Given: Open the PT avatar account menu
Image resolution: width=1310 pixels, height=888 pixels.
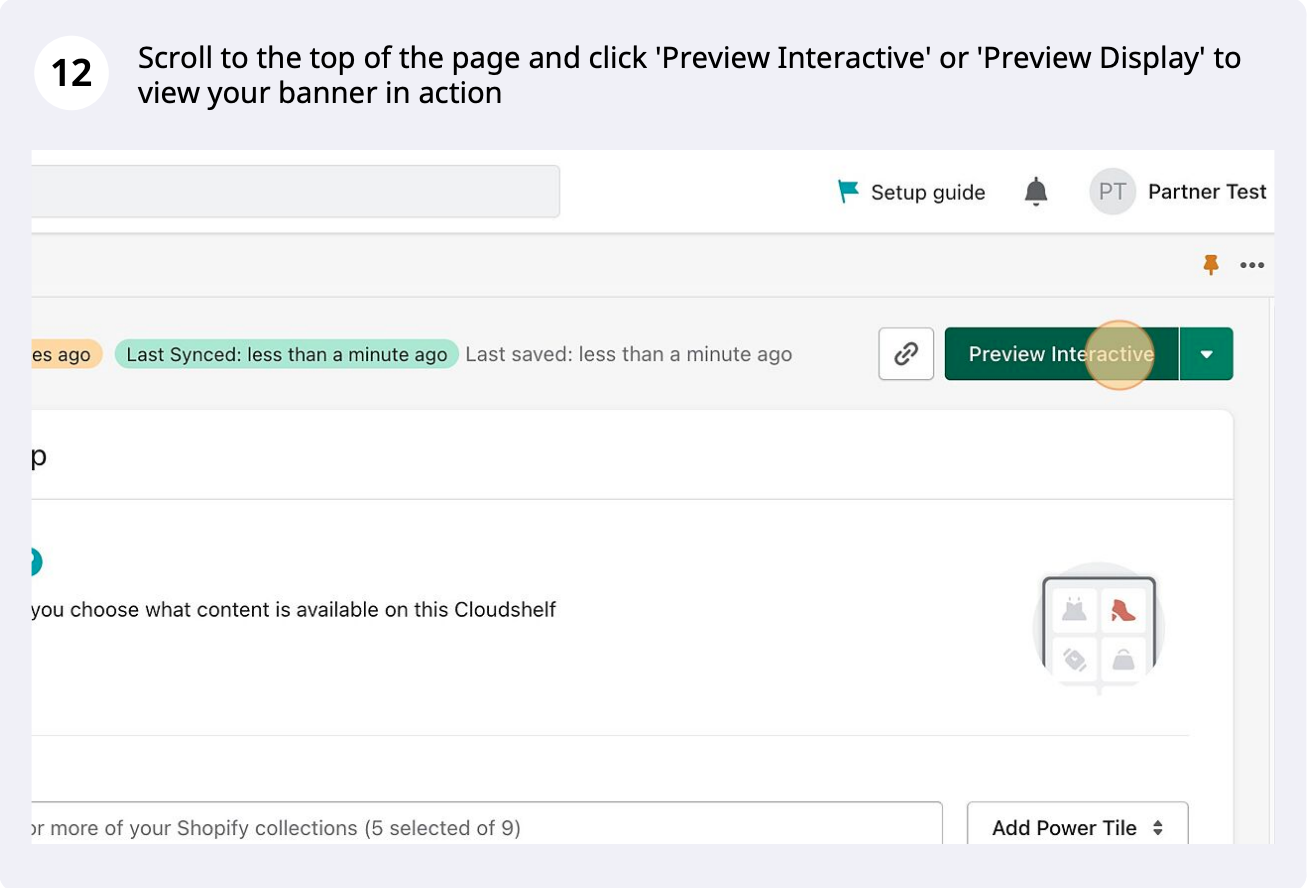Looking at the screenshot, I should 1112,192.
